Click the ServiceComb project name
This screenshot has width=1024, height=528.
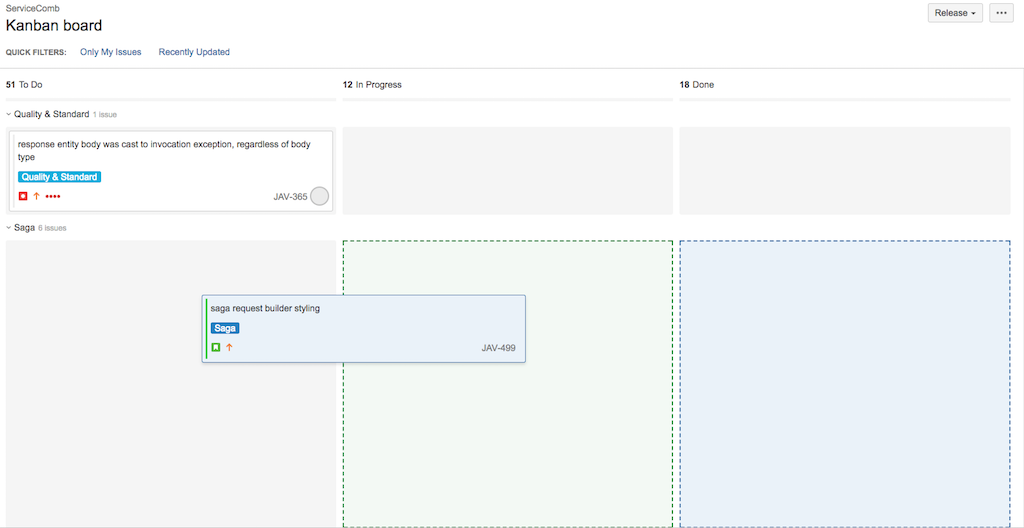pos(32,8)
